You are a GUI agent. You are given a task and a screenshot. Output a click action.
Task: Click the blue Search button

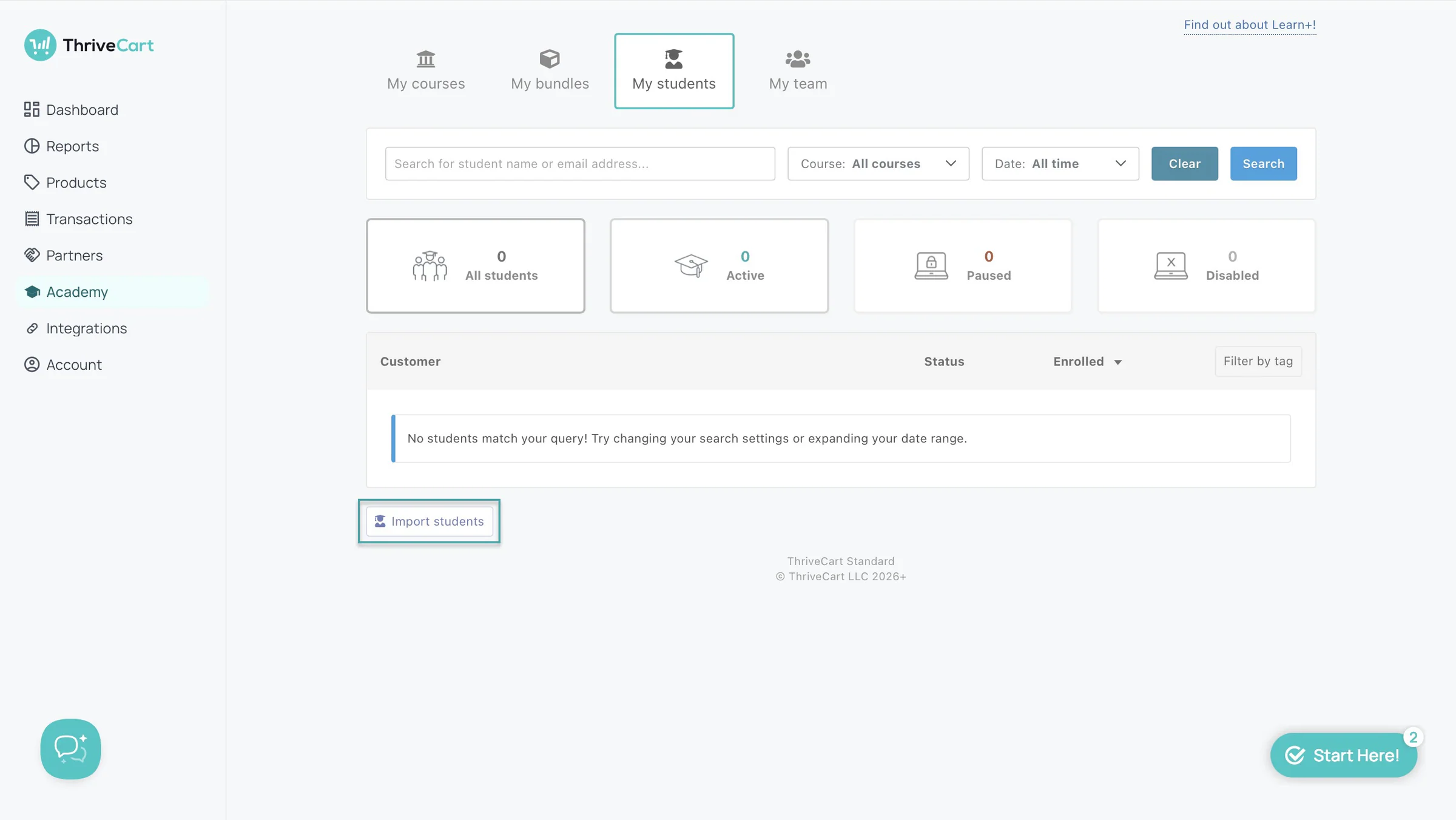coord(1263,164)
